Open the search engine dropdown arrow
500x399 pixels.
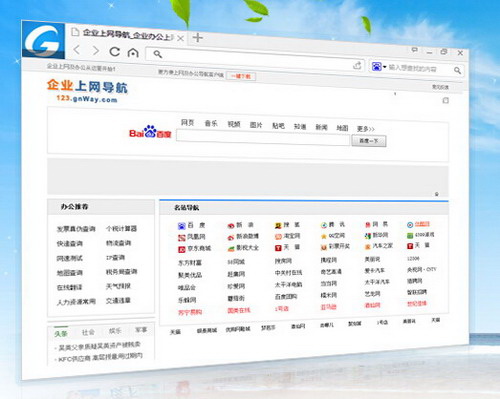(x=384, y=67)
